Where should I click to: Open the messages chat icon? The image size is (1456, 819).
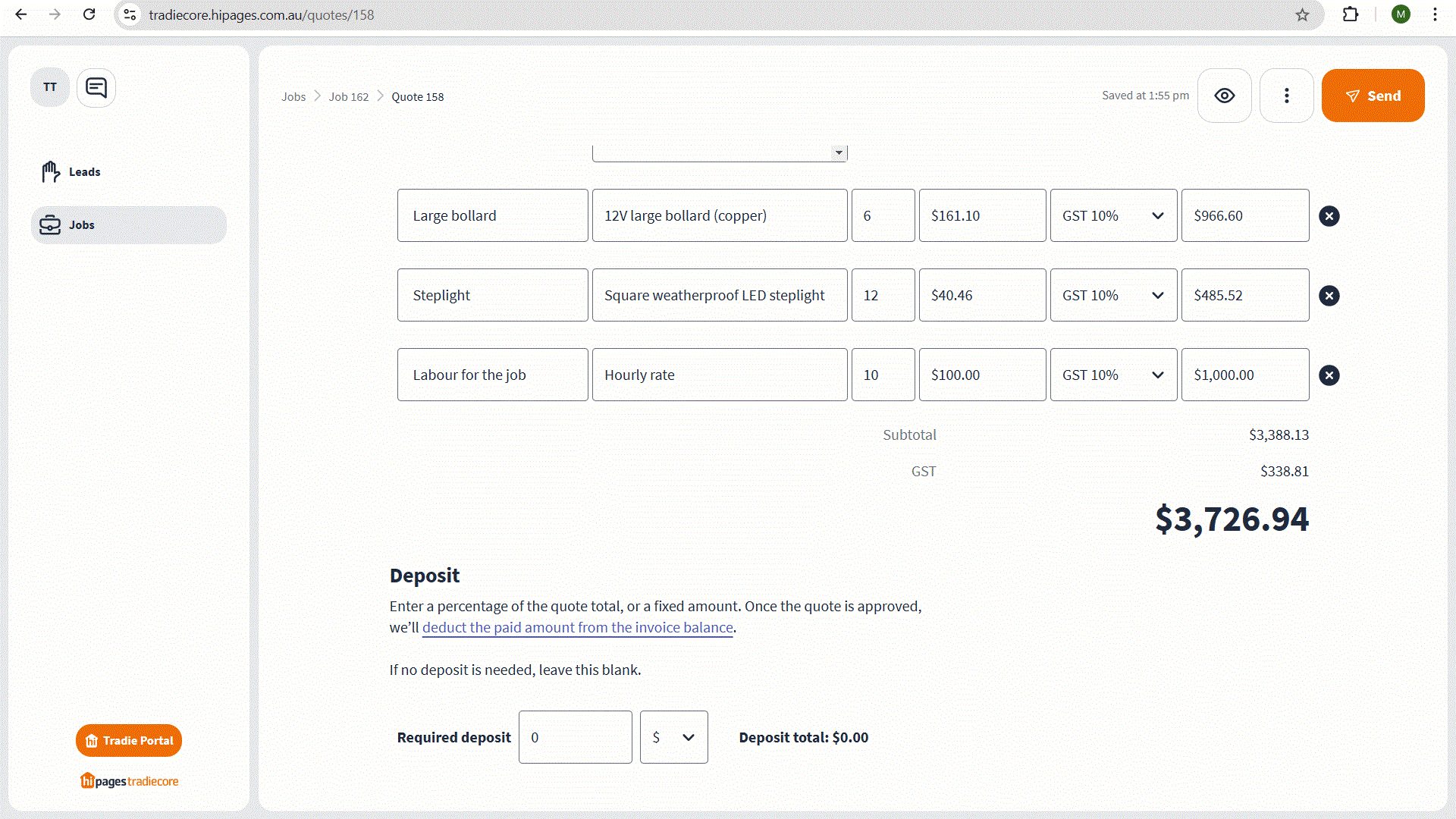click(96, 88)
